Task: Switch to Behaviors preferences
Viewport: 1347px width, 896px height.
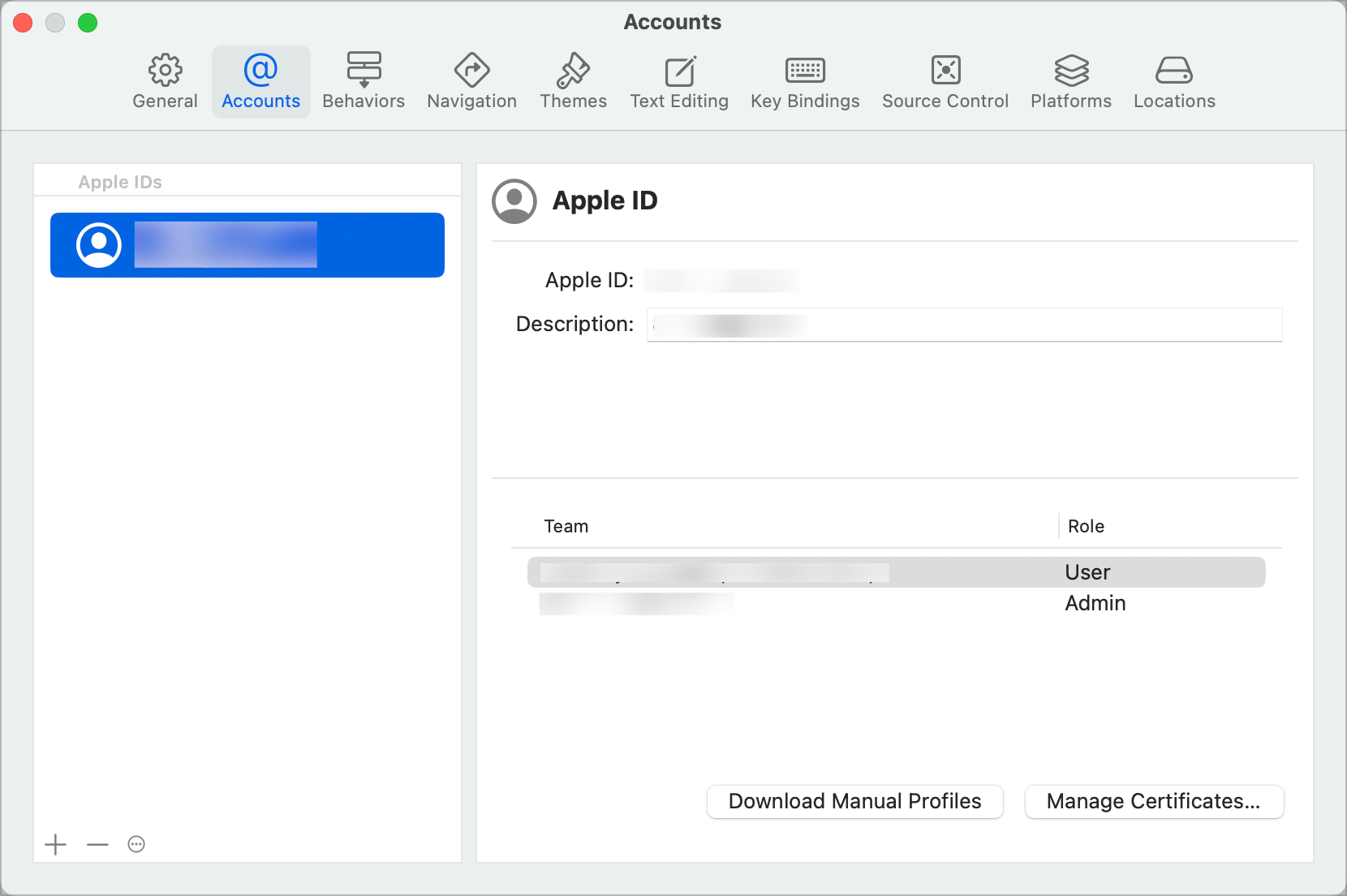Action: (x=364, y=82)
